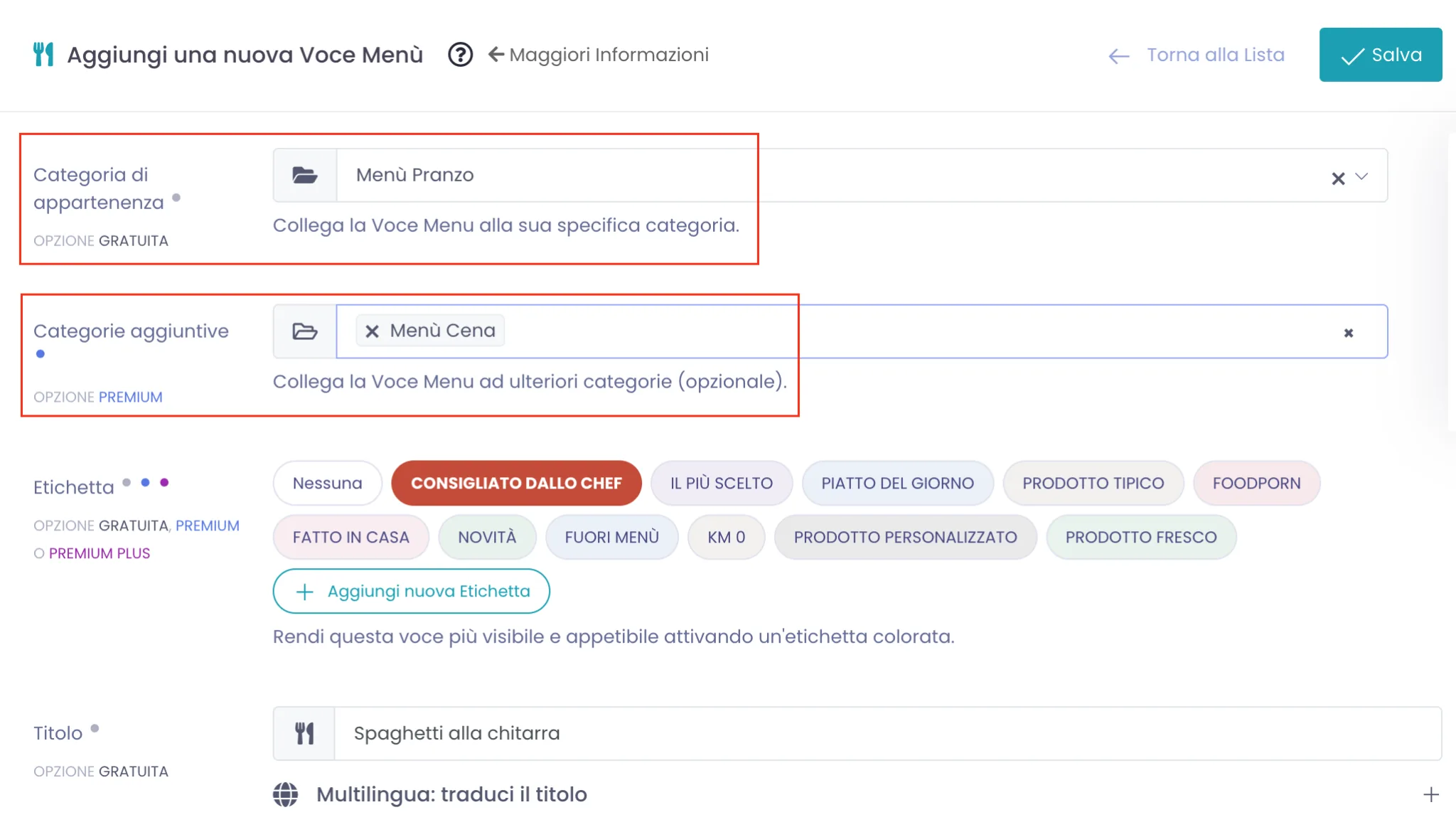Add a new label with Aggiungi nuova Etichetta
1456x827 pixels.
412,592
